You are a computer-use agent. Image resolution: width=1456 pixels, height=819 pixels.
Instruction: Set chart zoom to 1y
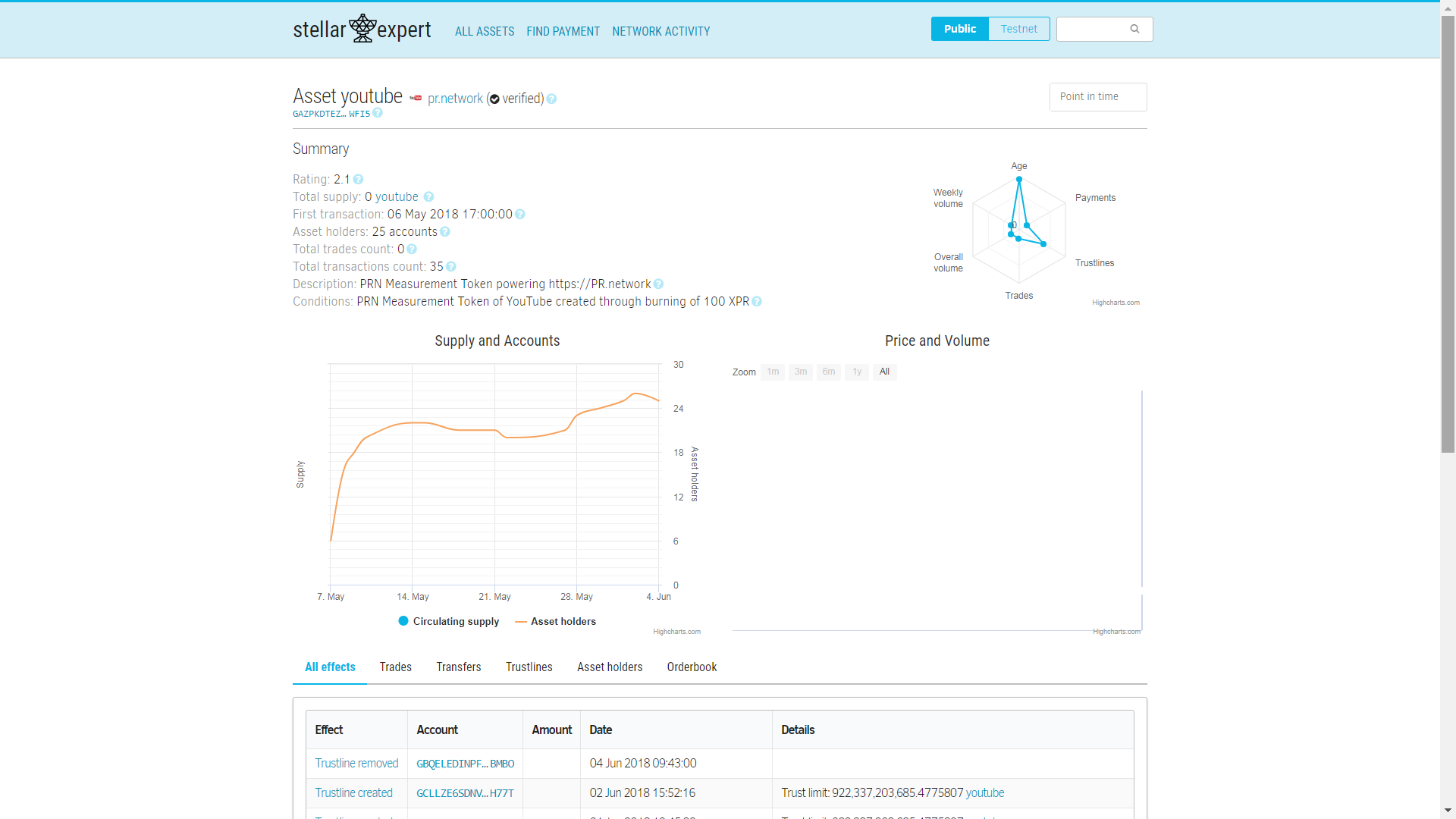(x=857, y=372)
